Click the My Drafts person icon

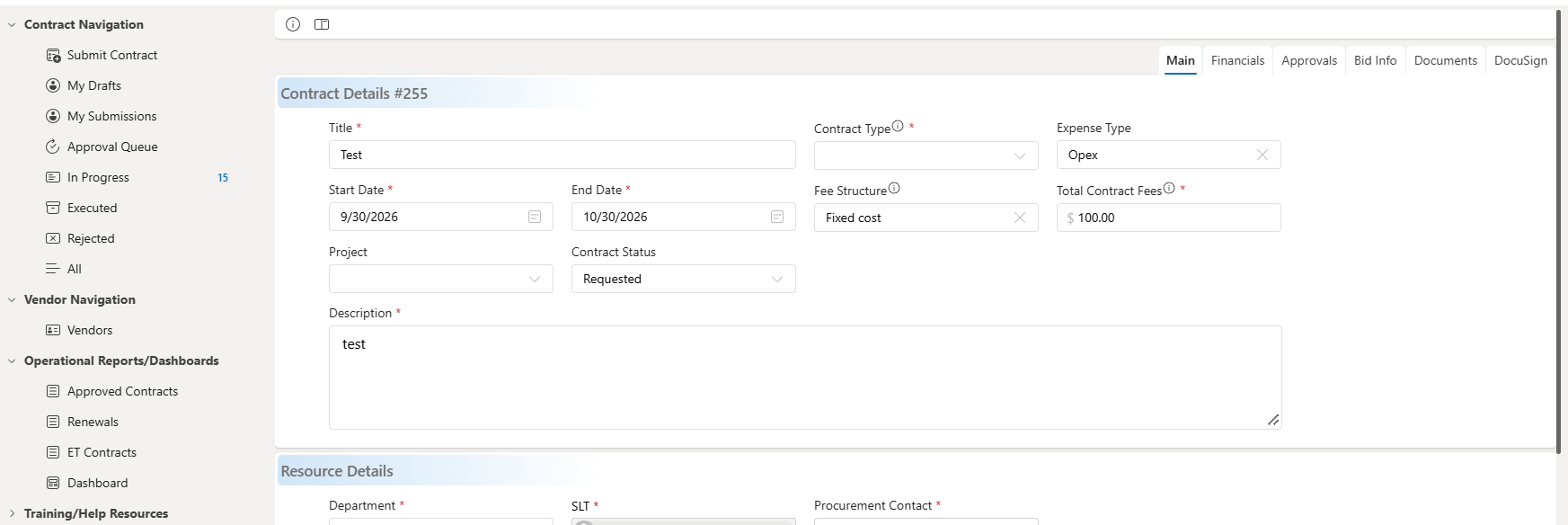click(x=53, y=85)
